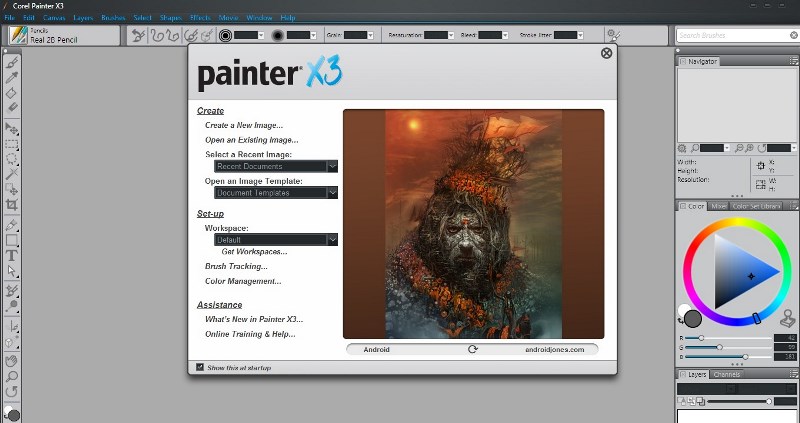Close the Layers panel with its box
800x423 pixels.
click(x=683, y=375)
